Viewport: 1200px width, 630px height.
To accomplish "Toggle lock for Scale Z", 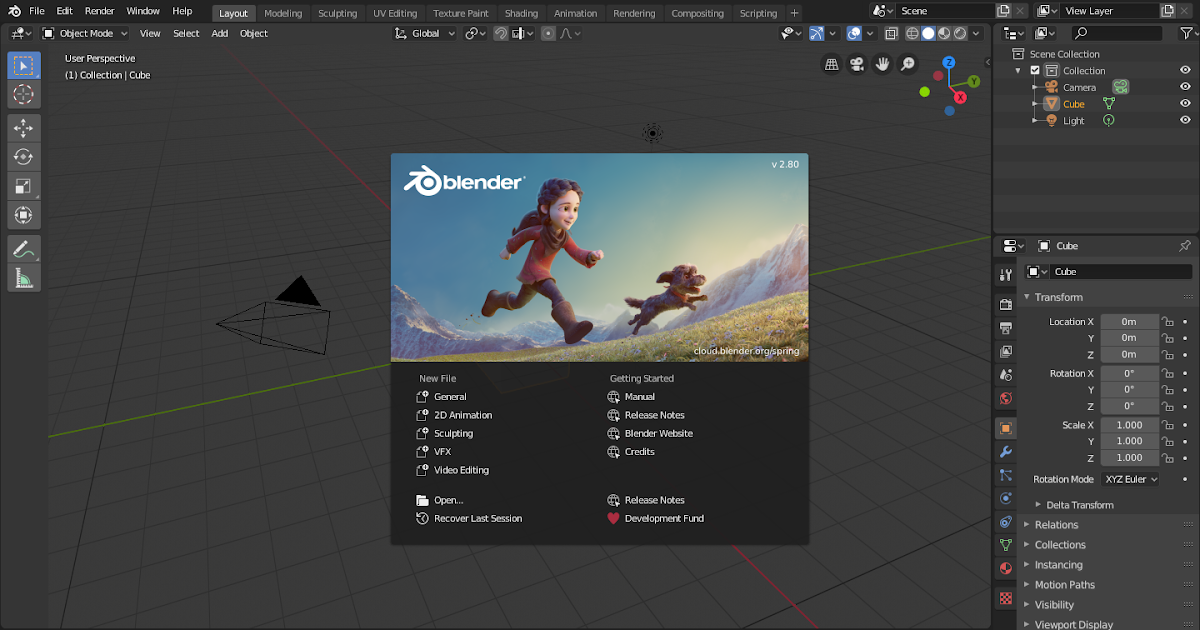I will [x=1166, y=458].
